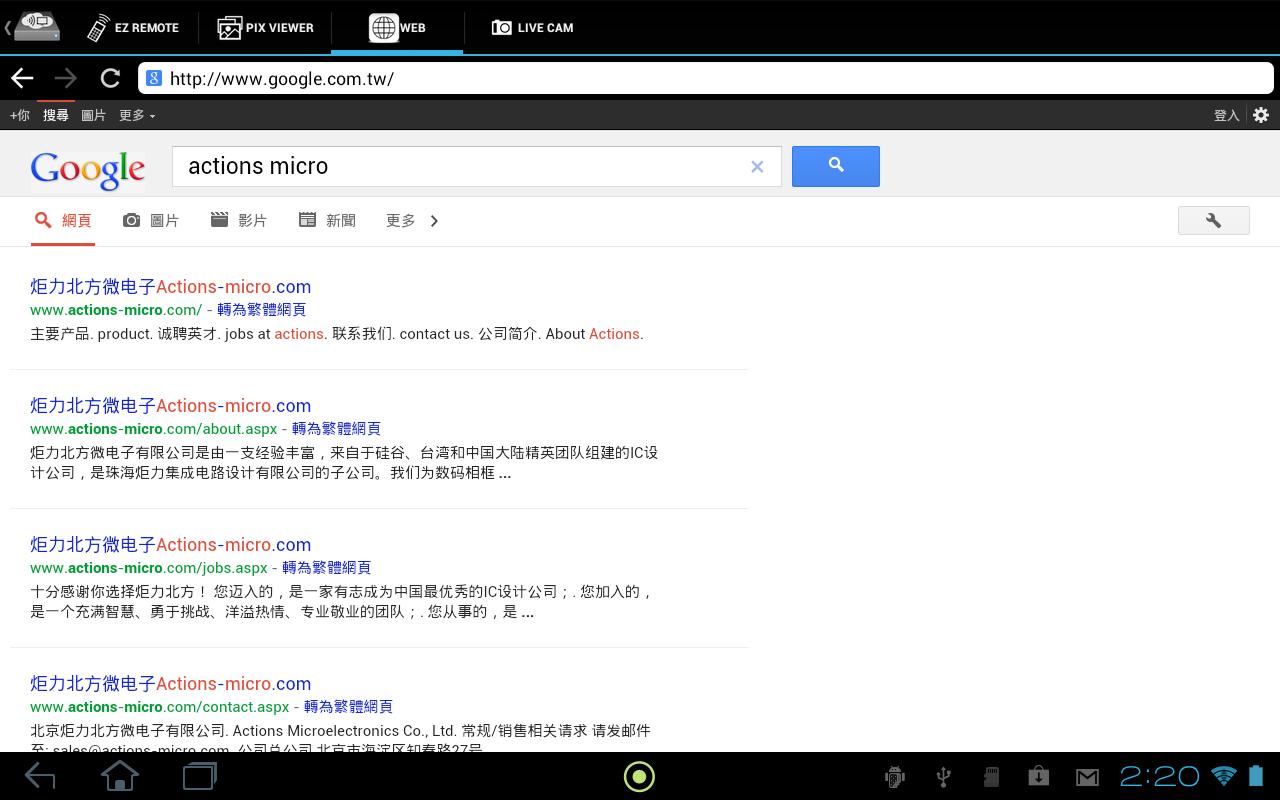Open the about.aspx search result title
This screenshot has width=1280, height=800.
[170, 405]
